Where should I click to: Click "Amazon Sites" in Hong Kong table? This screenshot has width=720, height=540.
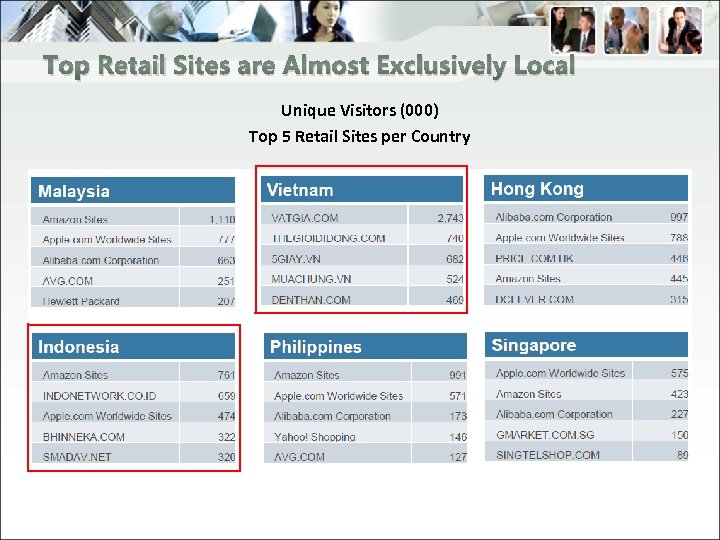[x=528, y=278]
